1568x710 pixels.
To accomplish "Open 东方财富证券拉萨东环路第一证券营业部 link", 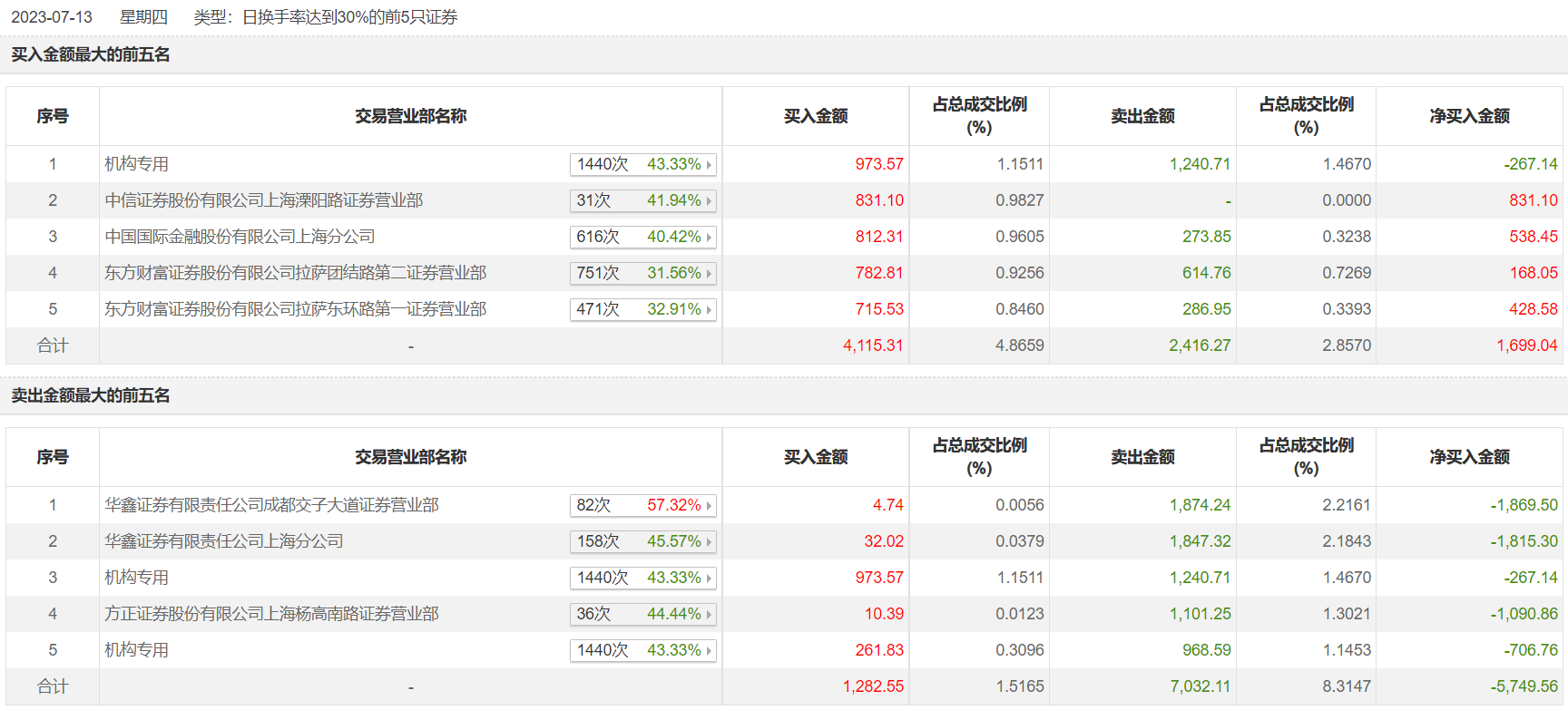I will coord(296,309).
